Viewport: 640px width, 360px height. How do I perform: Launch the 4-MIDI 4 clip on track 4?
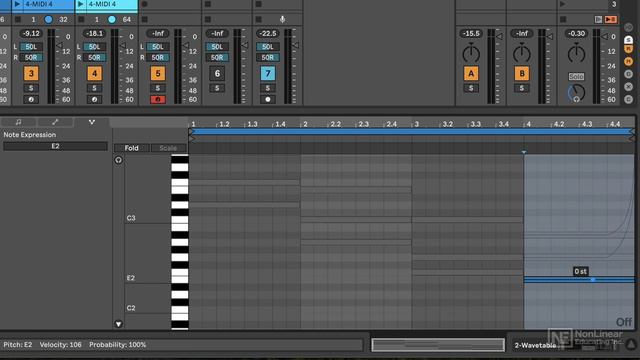point(81,4)
